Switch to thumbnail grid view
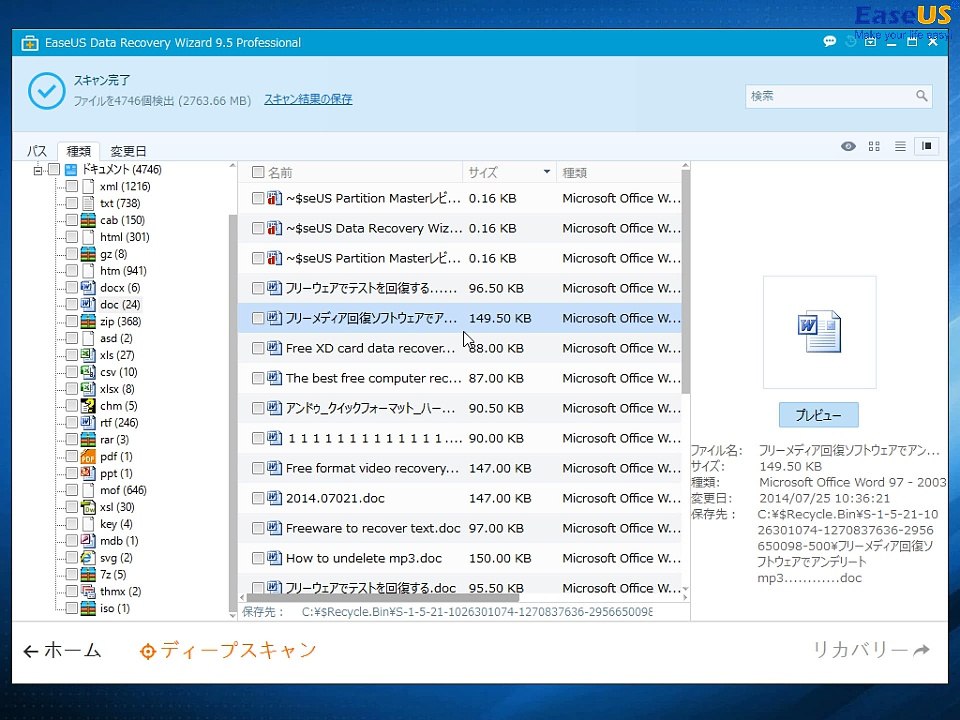The image size is (960, 720). (874, 146)
